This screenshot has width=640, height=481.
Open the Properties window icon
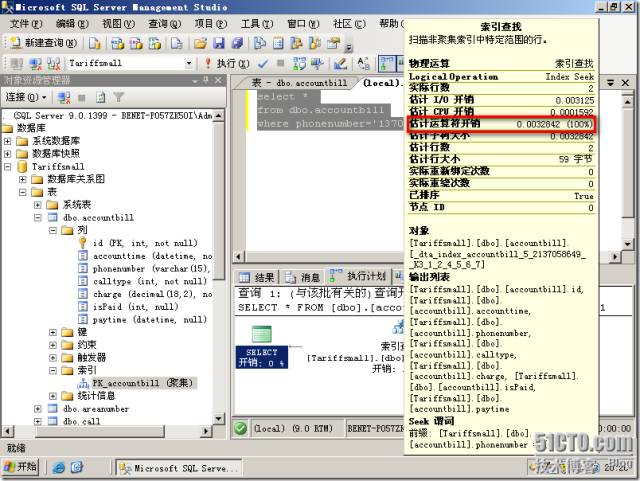coord(334,43)
